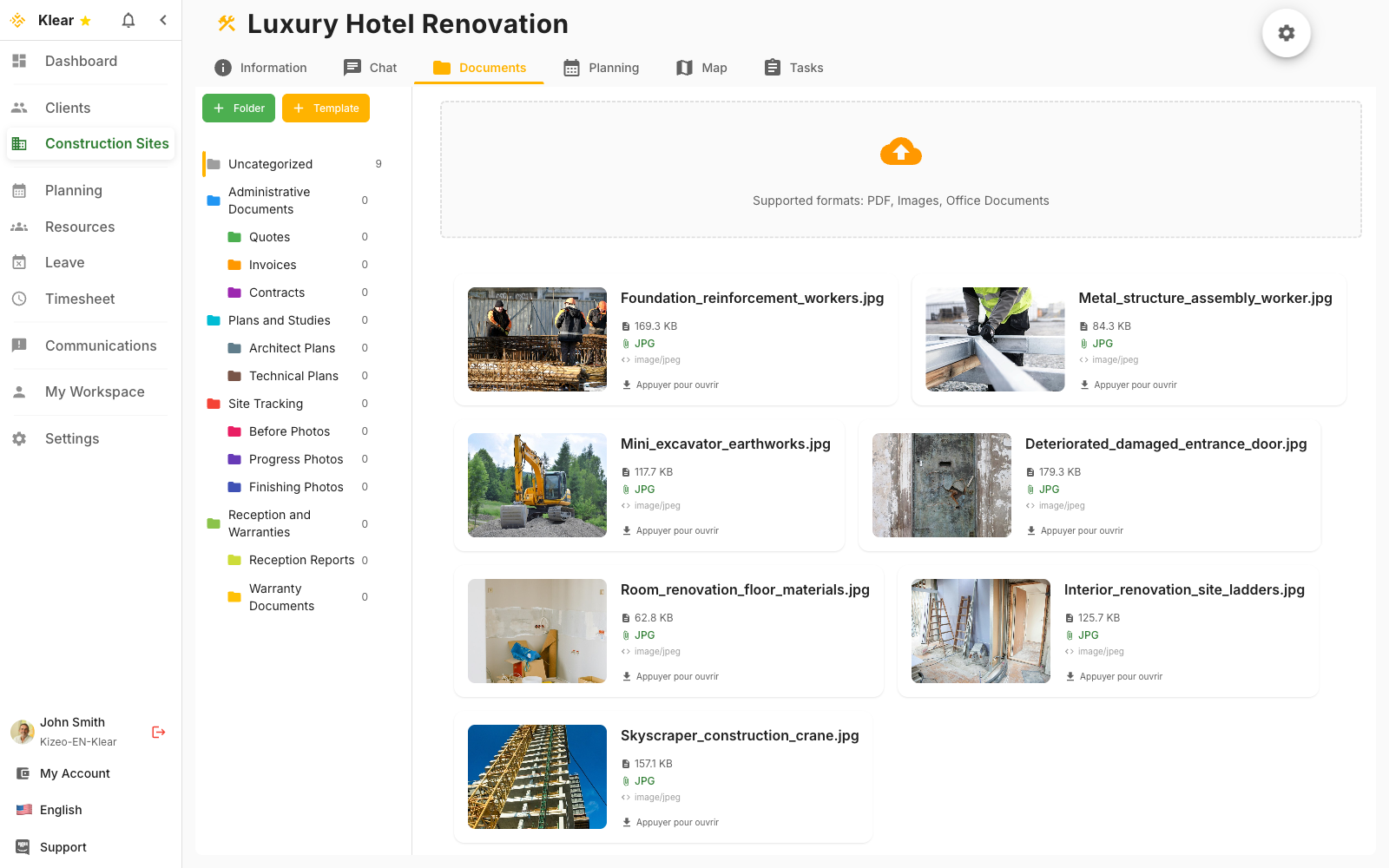This screenshot has width=1389, height=868.
Task: Click the file upload drop zone
Action: [900, 169]
